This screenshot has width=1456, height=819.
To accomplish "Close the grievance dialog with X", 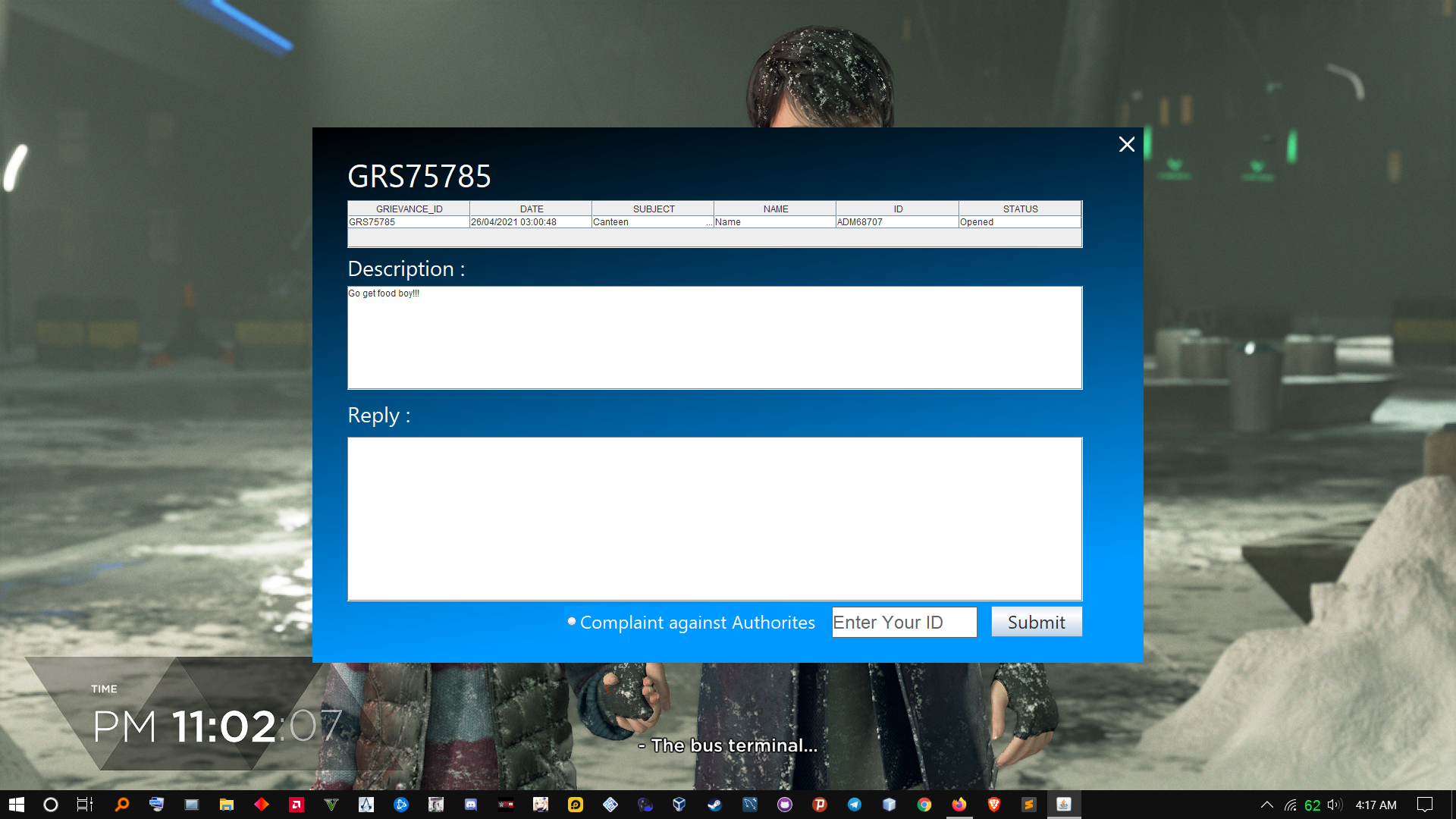I will 1126,144.
